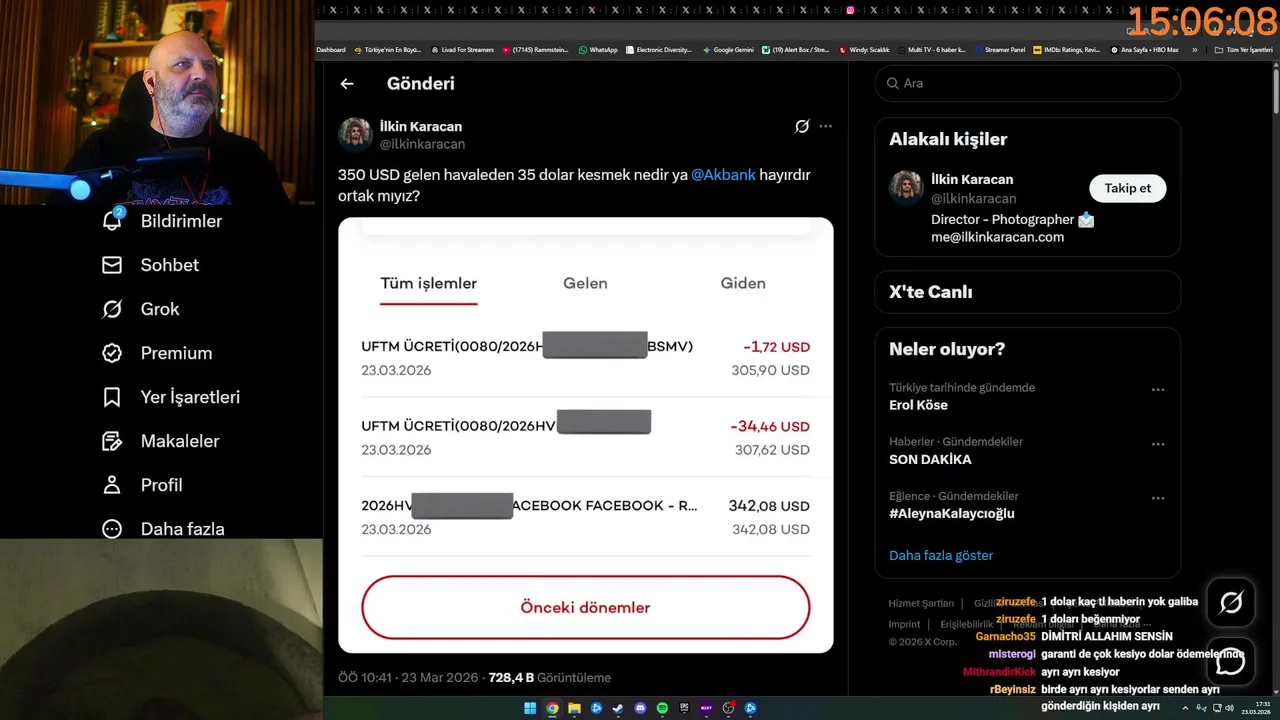Click Takip et follow button
The width and height of the screenshot is (1280, 720).
point(1127,188)
